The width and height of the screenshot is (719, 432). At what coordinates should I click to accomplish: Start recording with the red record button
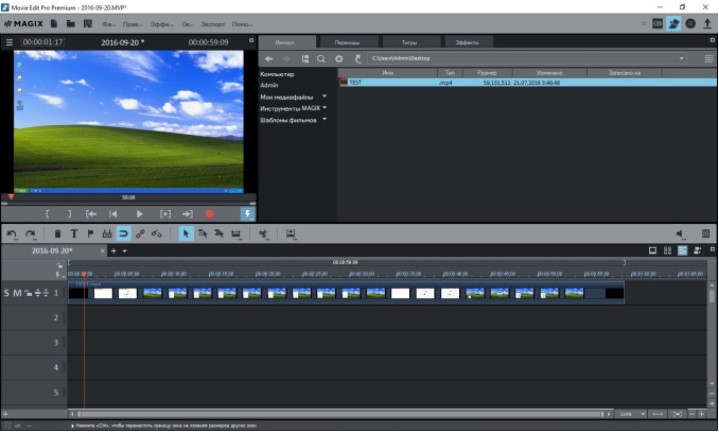coord(210,214)
